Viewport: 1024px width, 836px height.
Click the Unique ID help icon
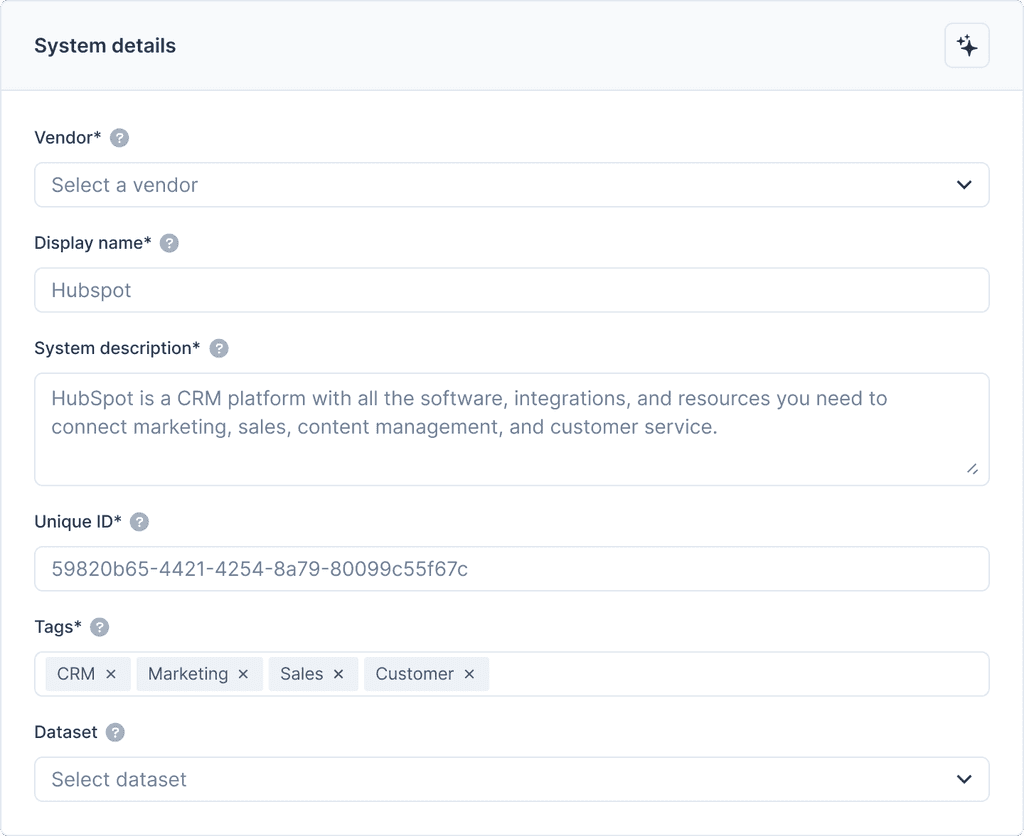(x=139, y=522)
